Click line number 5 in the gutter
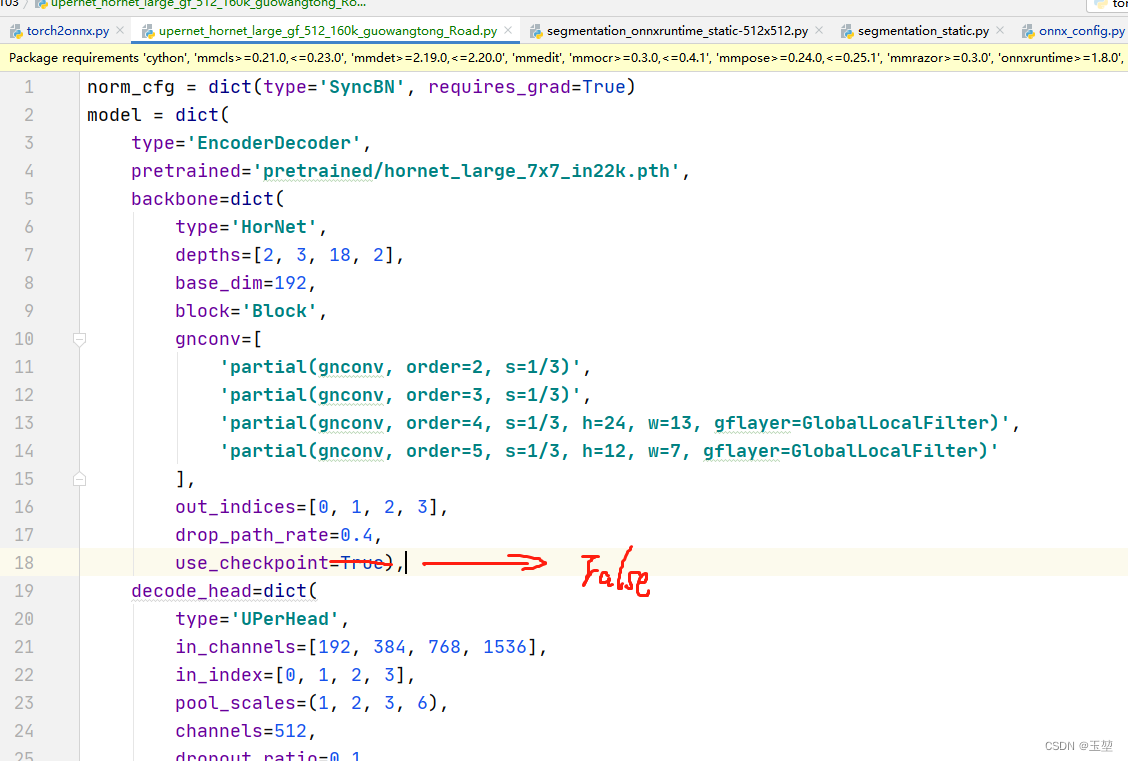1128x761 pixels. pyautogui.click(x=29, y=199)
